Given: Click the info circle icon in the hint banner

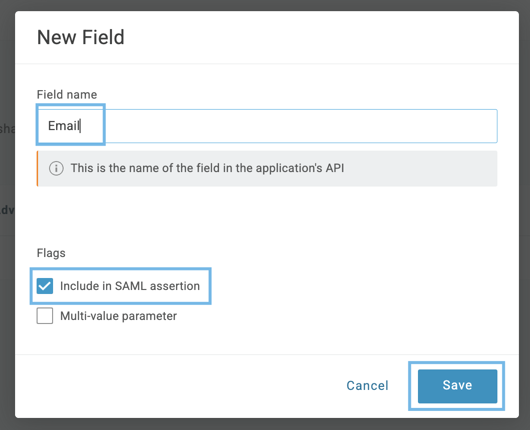Looking at the screenshot, I should [x=56, y=168].
